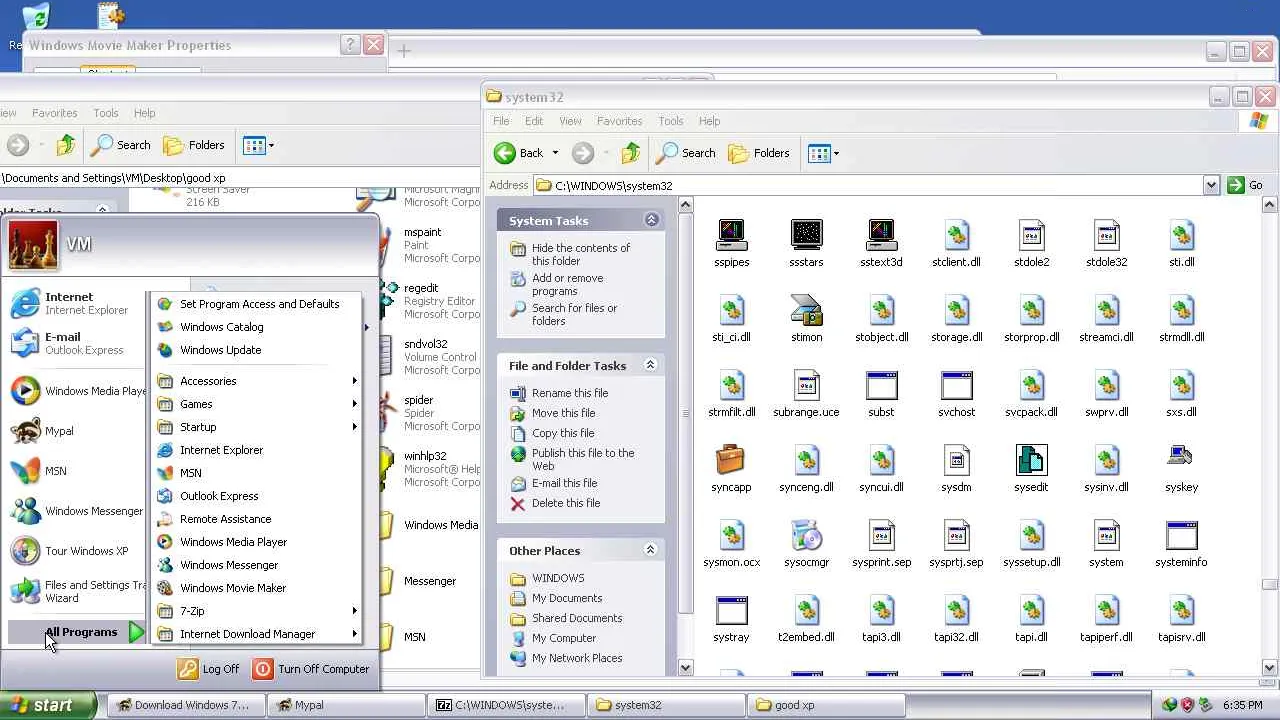Collapse the Other Places panel

(x=650, y=550)
